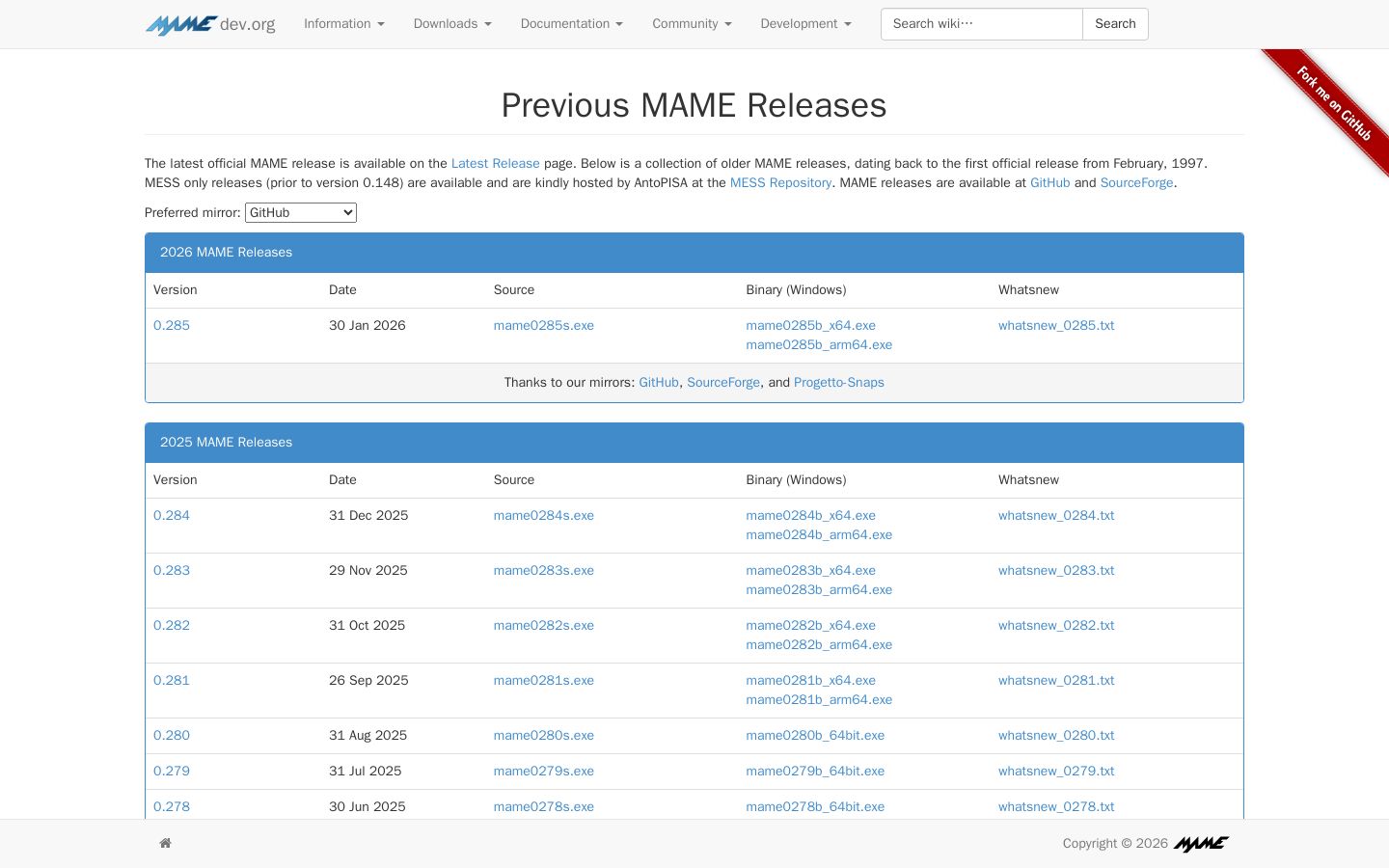This screenshot has width=1389, height=868.
Task: Download mame0282s.exe source
Action: coord(544,626)
